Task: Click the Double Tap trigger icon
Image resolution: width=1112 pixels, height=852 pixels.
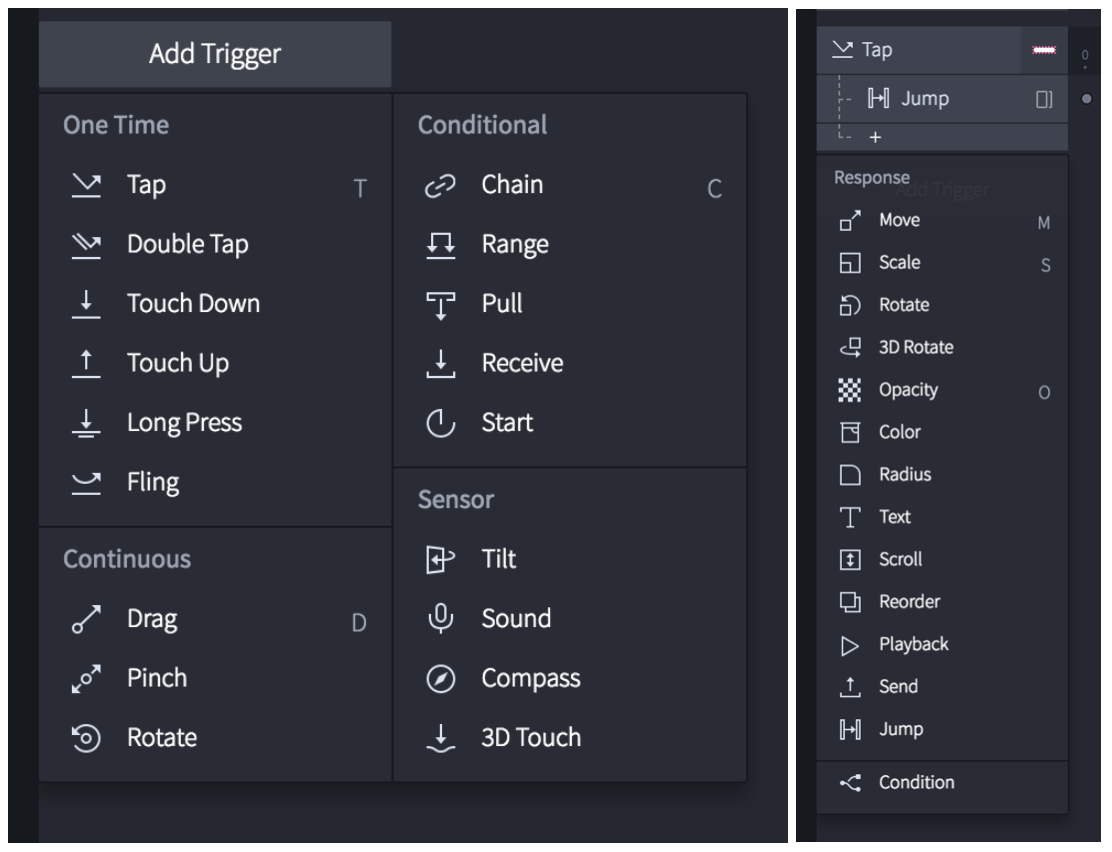Action: [x=87, y=245]
